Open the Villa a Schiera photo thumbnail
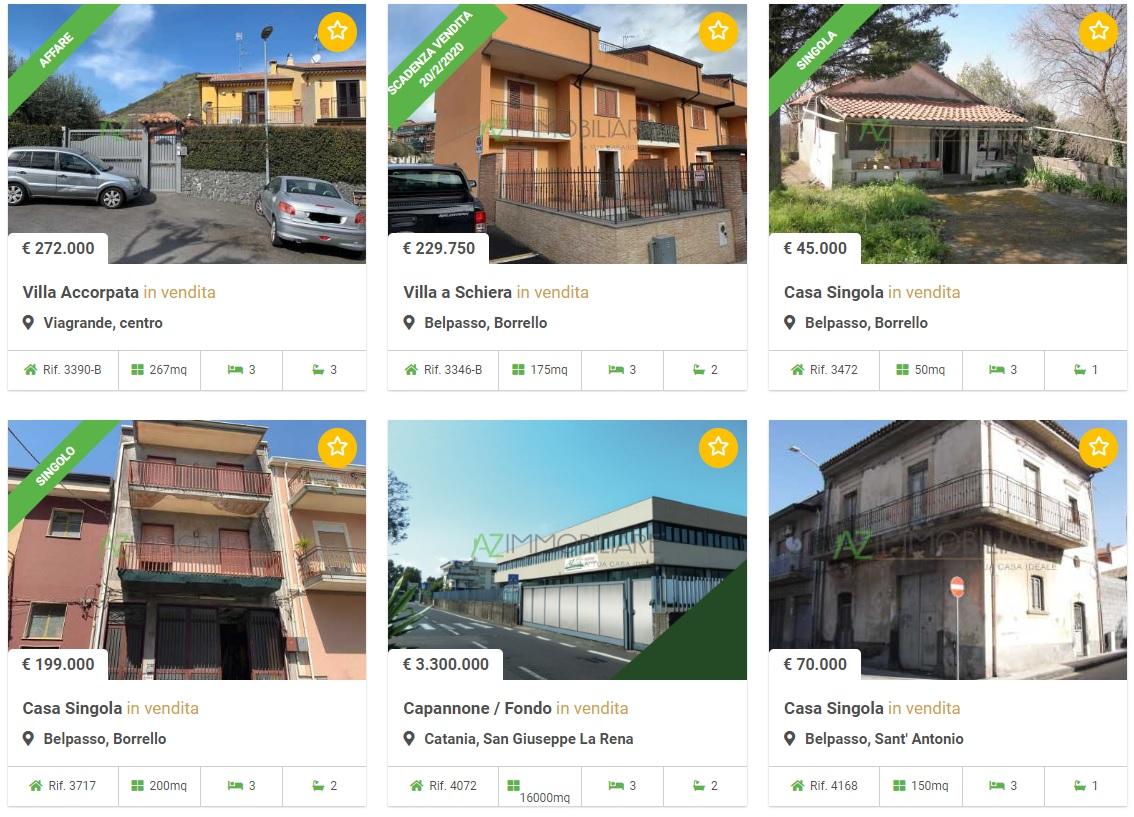Image resolution: width=1134 pixels, height=817 pixels. click(568, 134)
